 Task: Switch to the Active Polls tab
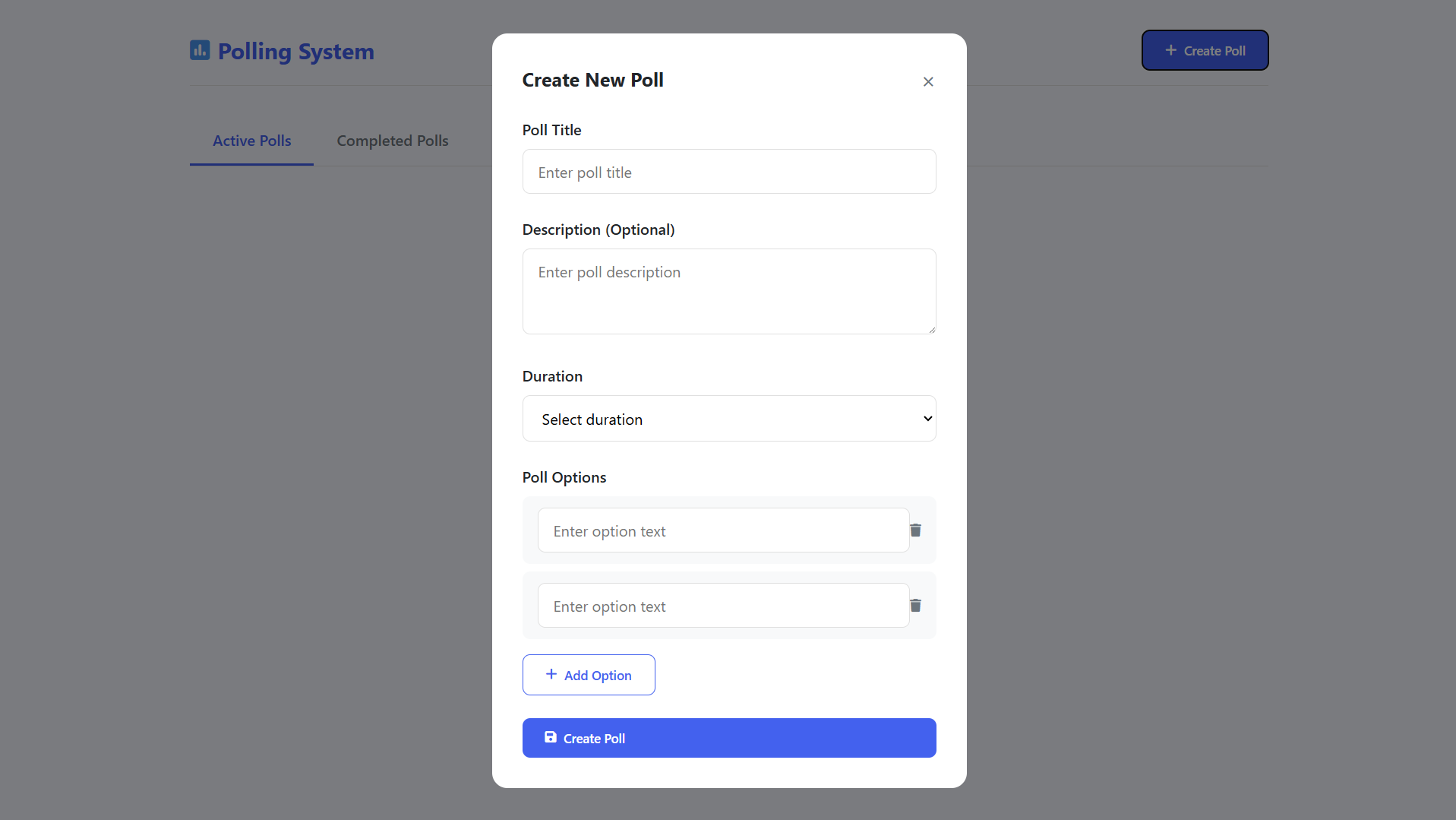click(x=251, y=141)
